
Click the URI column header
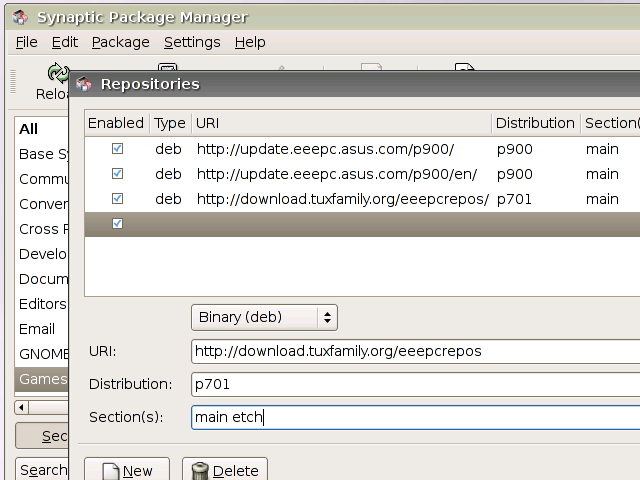341,123
